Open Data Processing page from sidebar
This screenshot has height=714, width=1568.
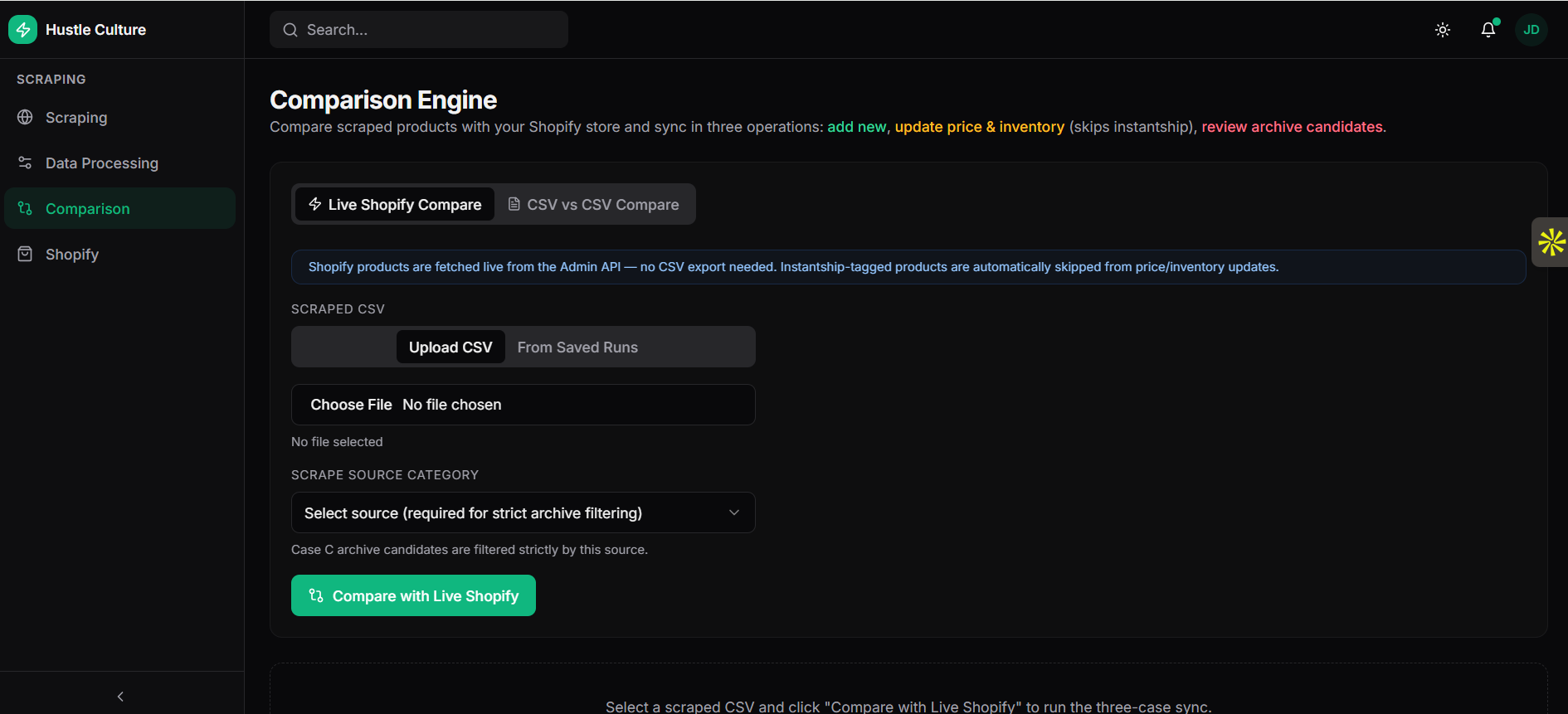point(120,163)
